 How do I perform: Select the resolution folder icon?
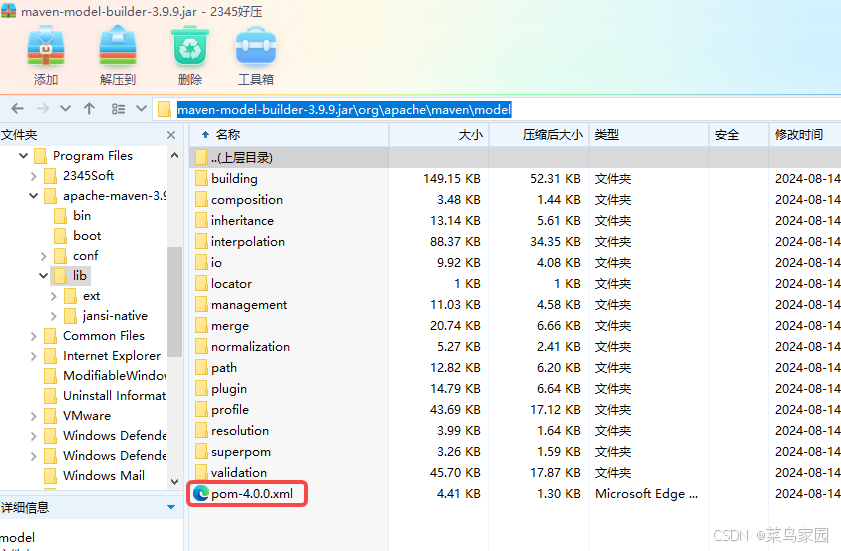pos(201,430)
